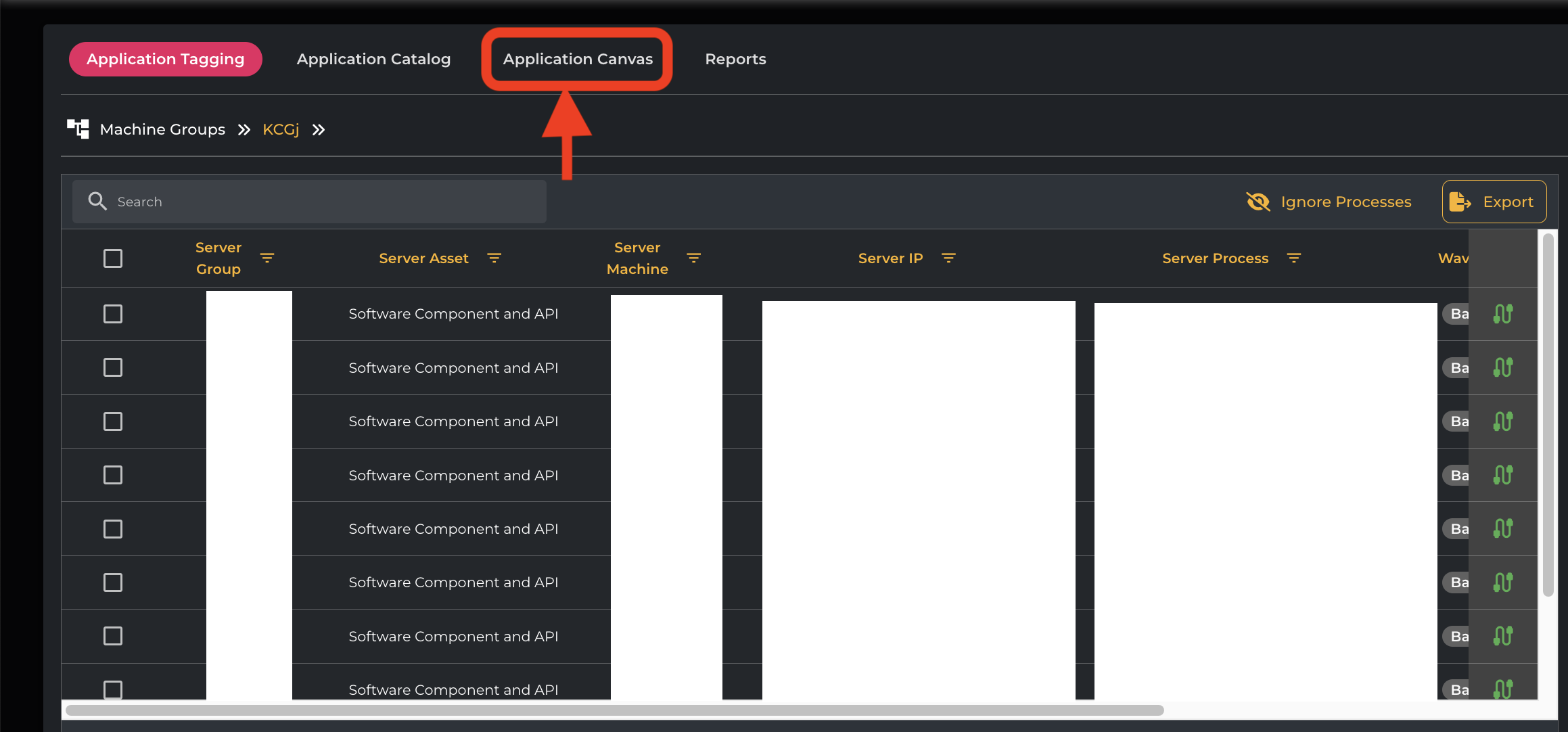Screen dimensions: 1568x732
Task: Click the Export button
Action: (1494, 202)
